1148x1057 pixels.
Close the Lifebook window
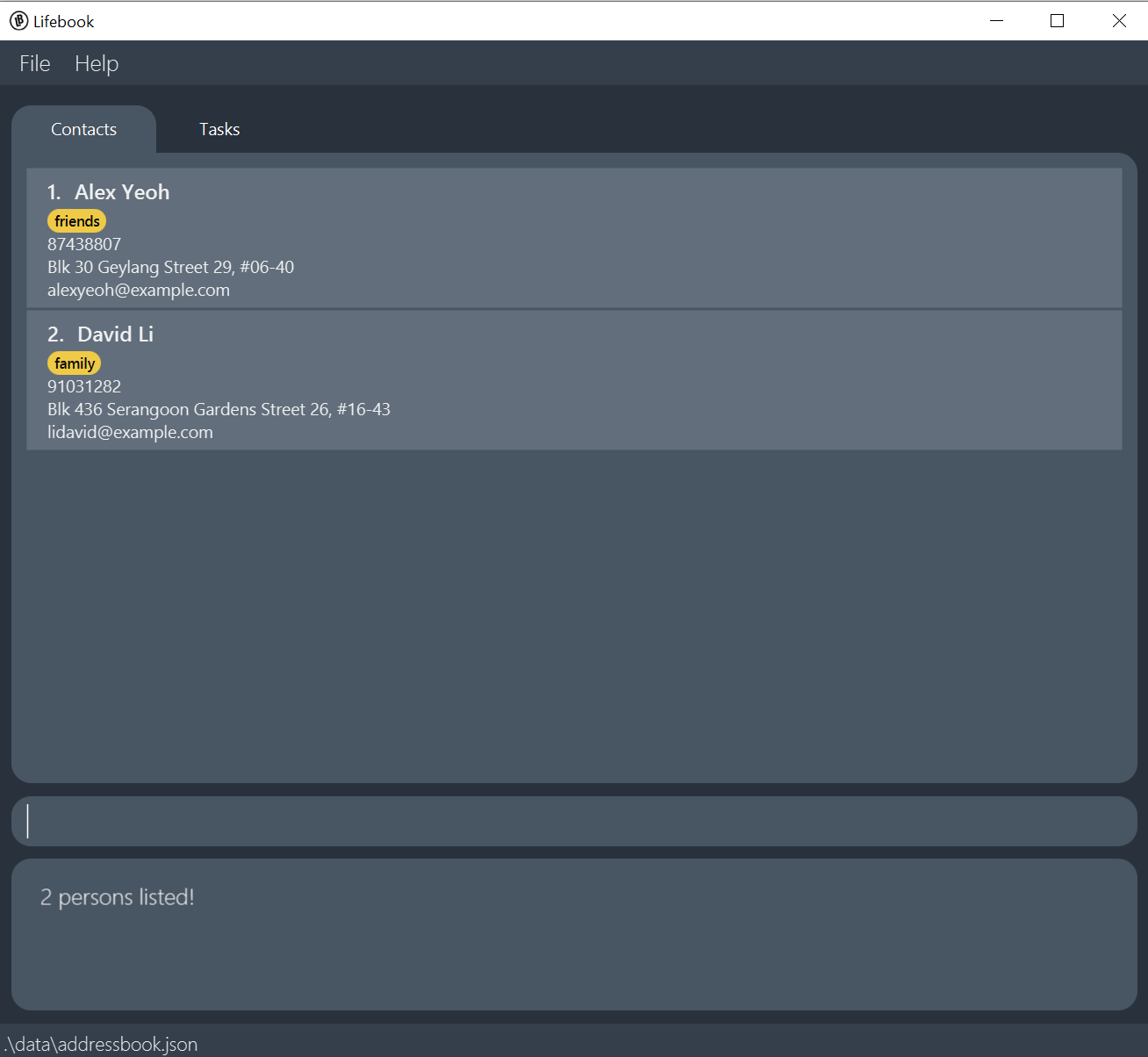(x=1119, y=21)
